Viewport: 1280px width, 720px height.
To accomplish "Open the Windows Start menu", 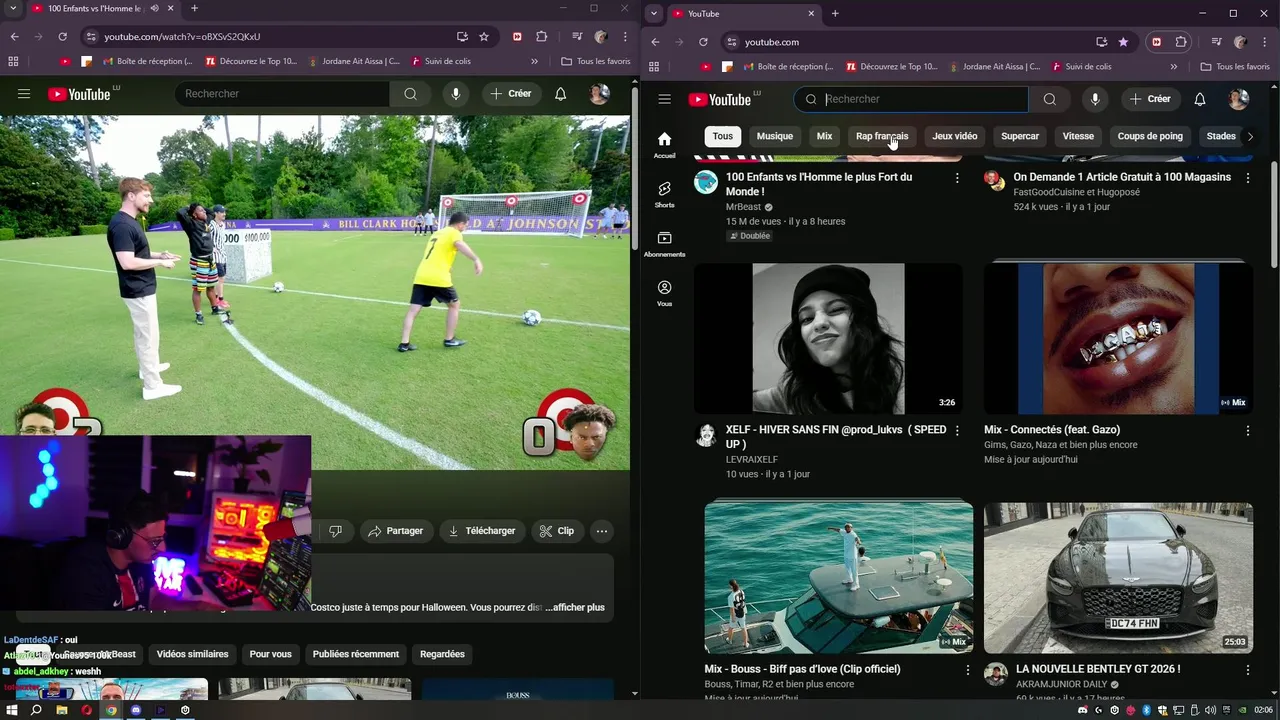I will pos(12,710).
